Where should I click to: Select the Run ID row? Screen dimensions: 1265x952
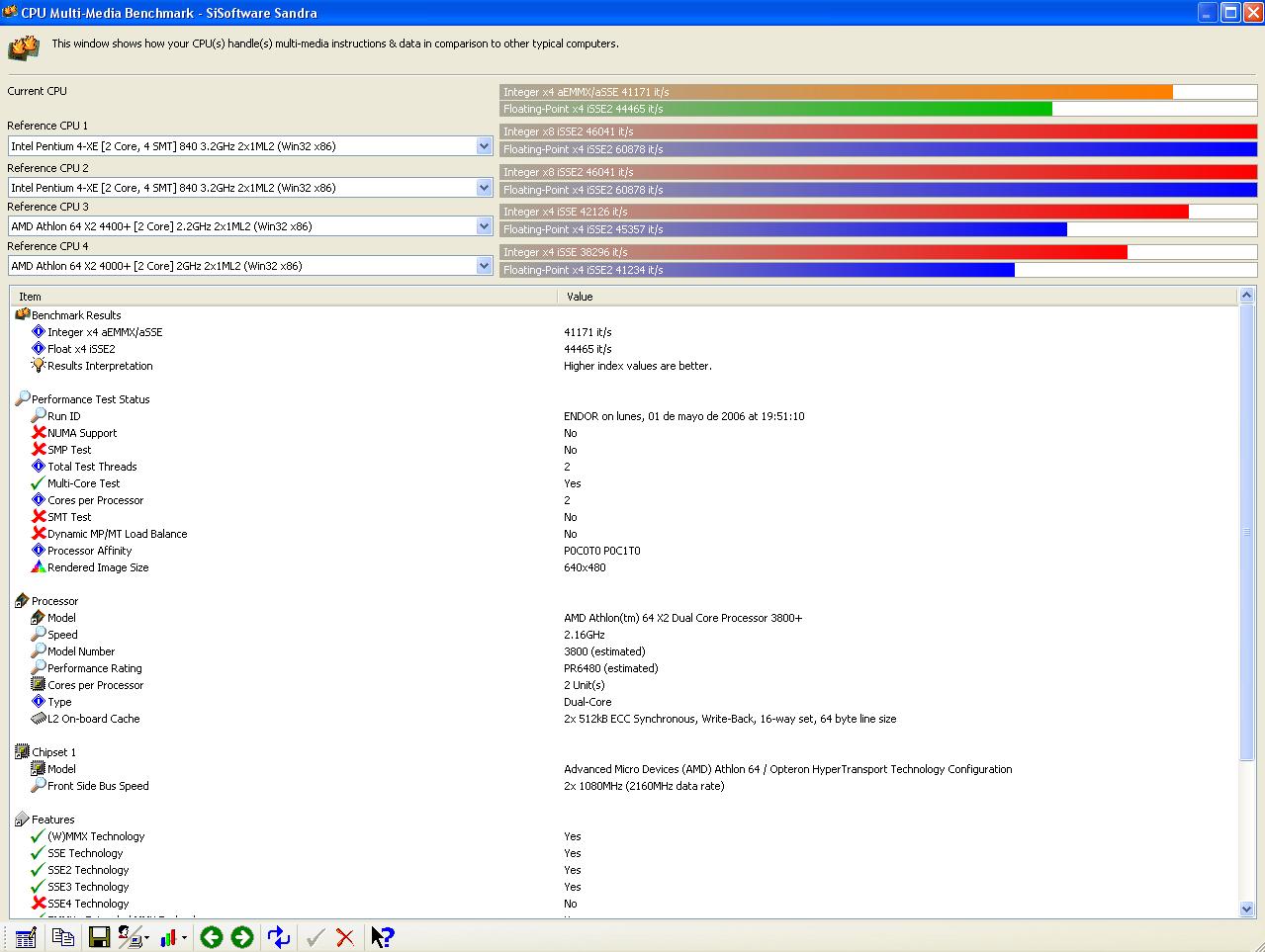pos(623,416)
